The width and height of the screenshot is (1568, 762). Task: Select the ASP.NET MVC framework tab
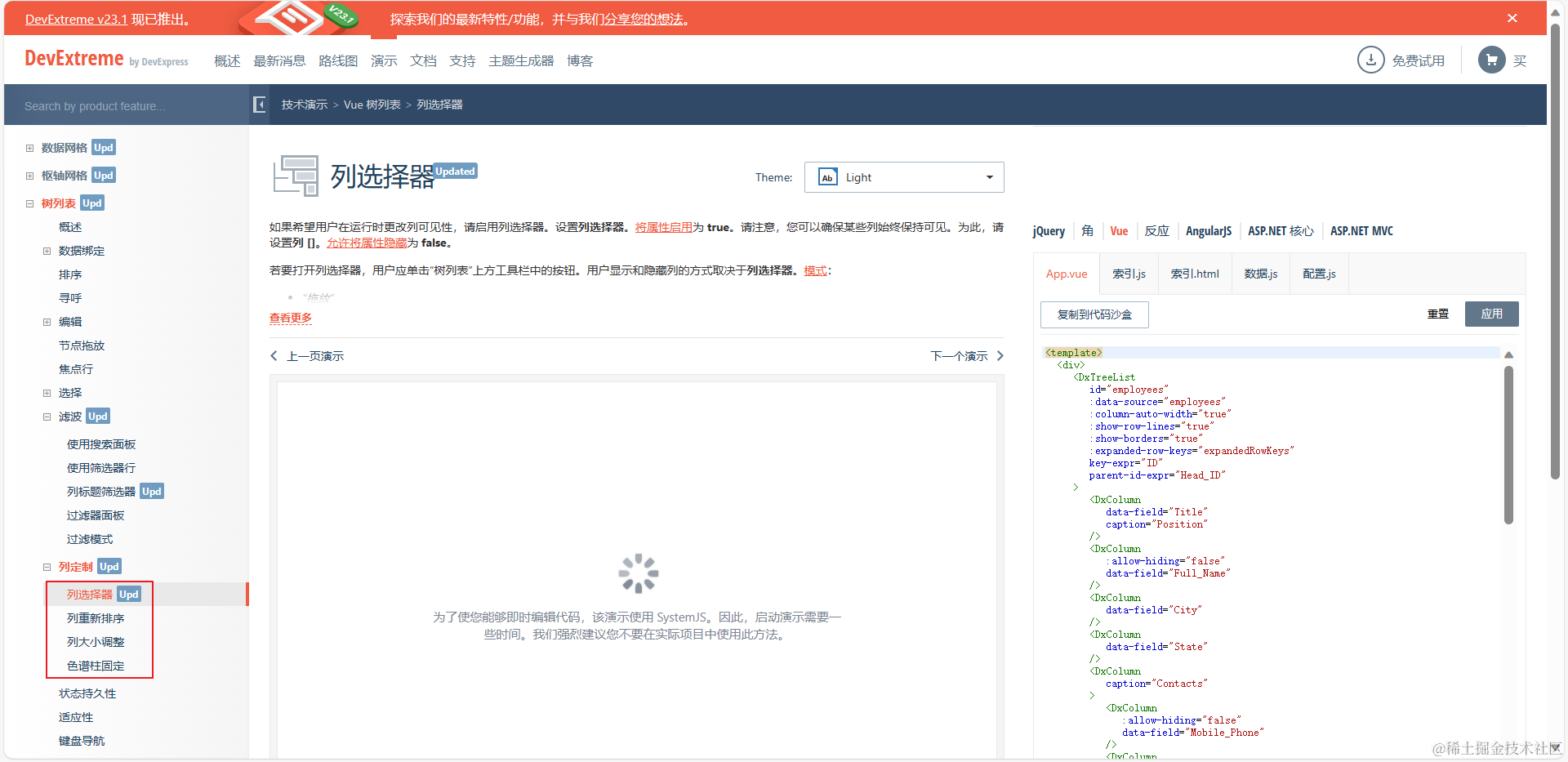click(x=1361, y=231)
